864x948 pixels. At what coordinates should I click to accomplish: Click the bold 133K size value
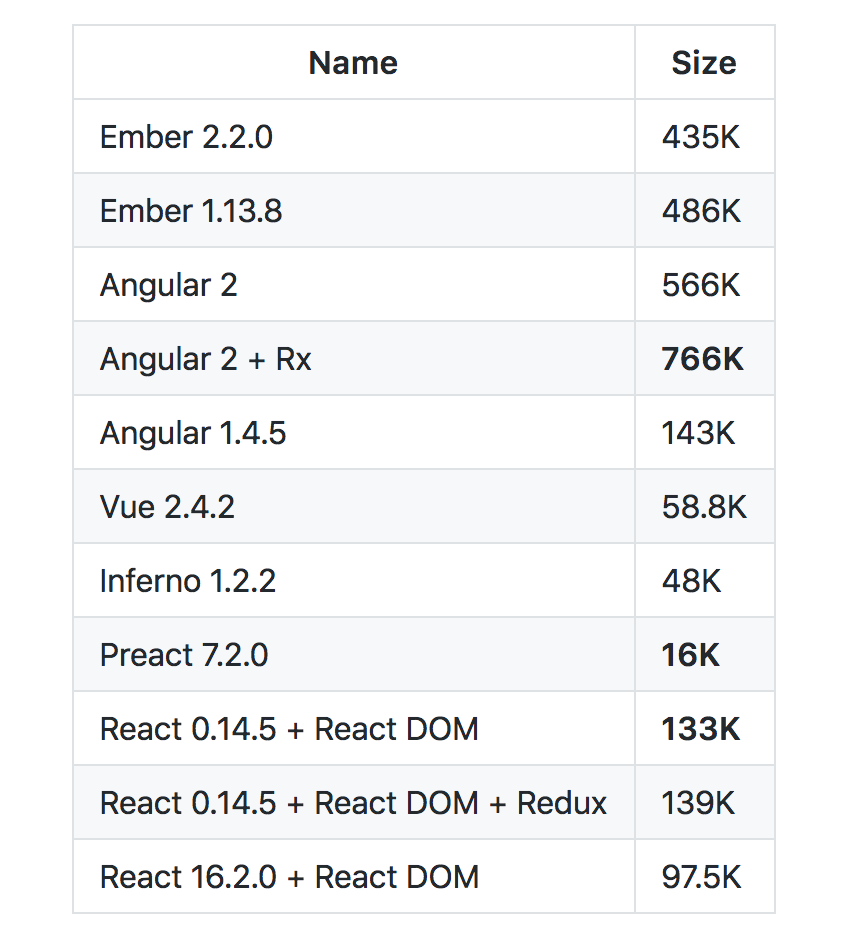pos(701,729)
